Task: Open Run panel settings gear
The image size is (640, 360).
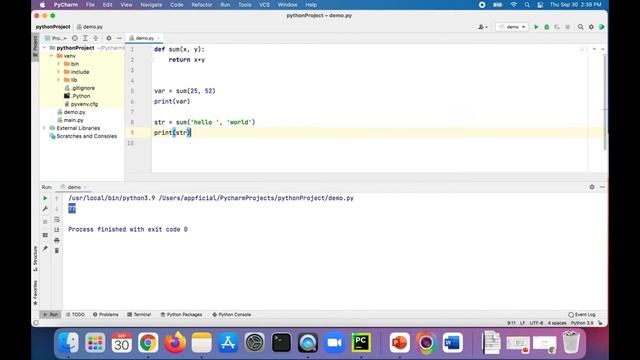Action: tap(592, 187)
